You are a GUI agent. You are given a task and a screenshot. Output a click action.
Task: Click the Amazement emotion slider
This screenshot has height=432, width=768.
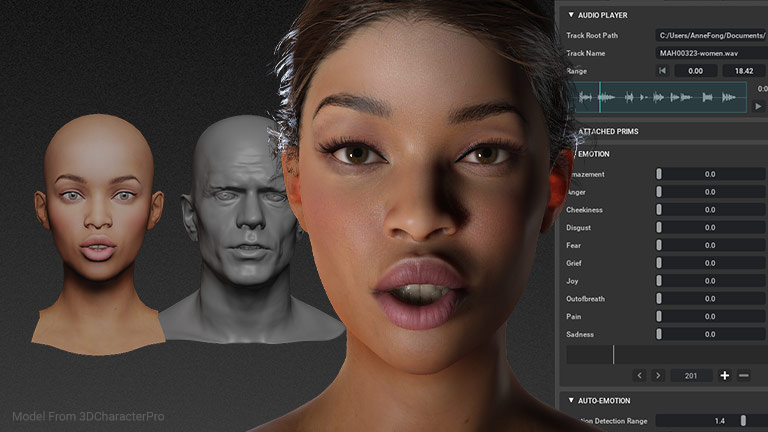710,174
